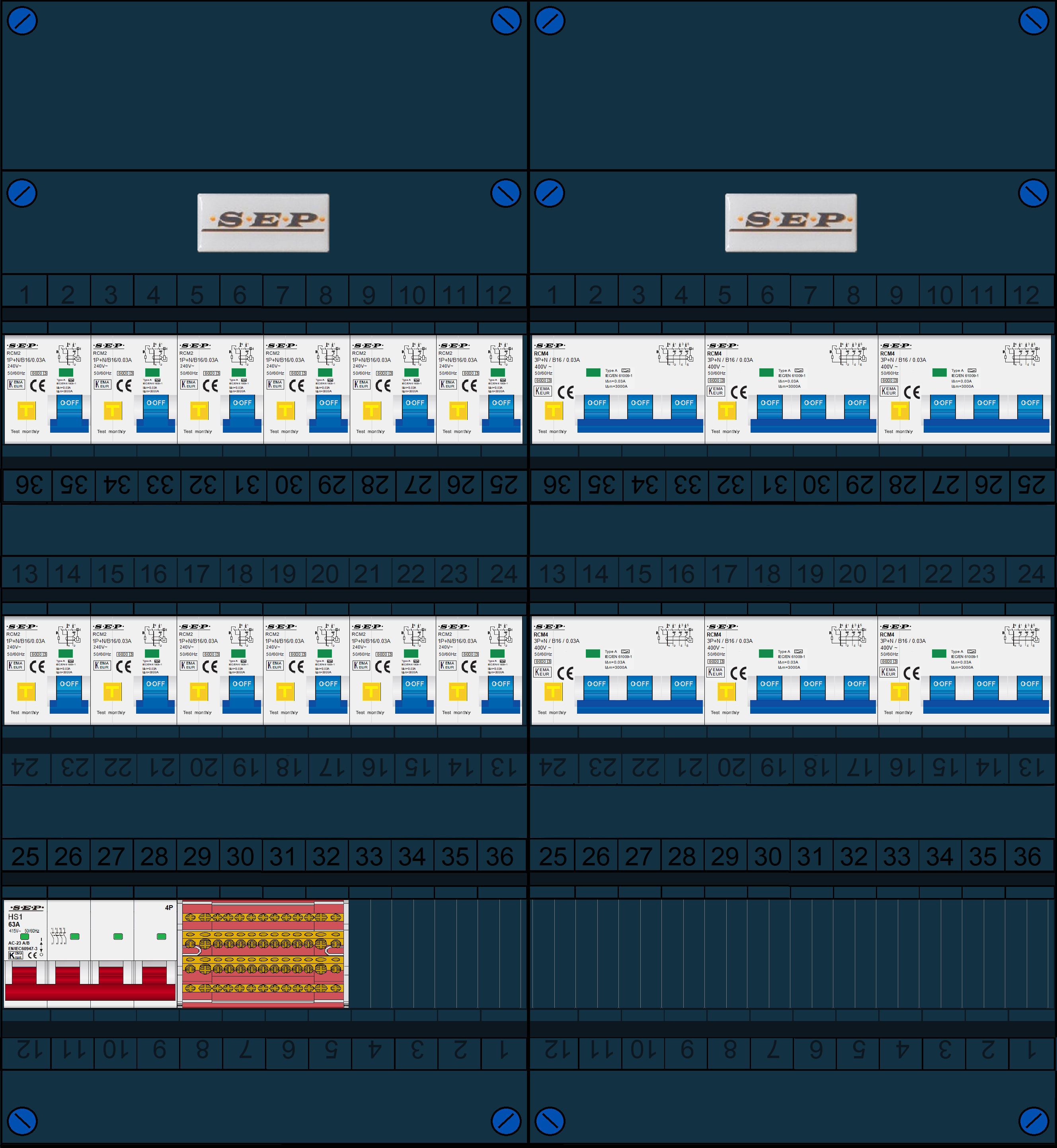Click the blue screw right of the right panel SEP logo
The height and width of the screenshot is (1148, 1057).
pos(1034,193)
